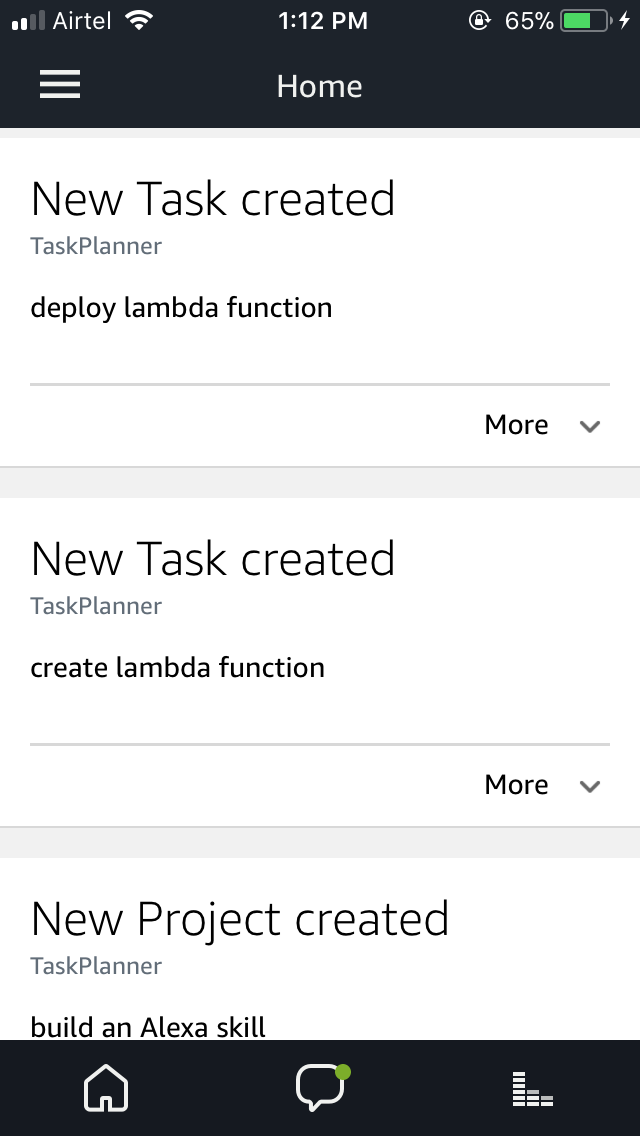
Task: Tap the 1:12 PM clock display
Action: [x=322, y=19]
